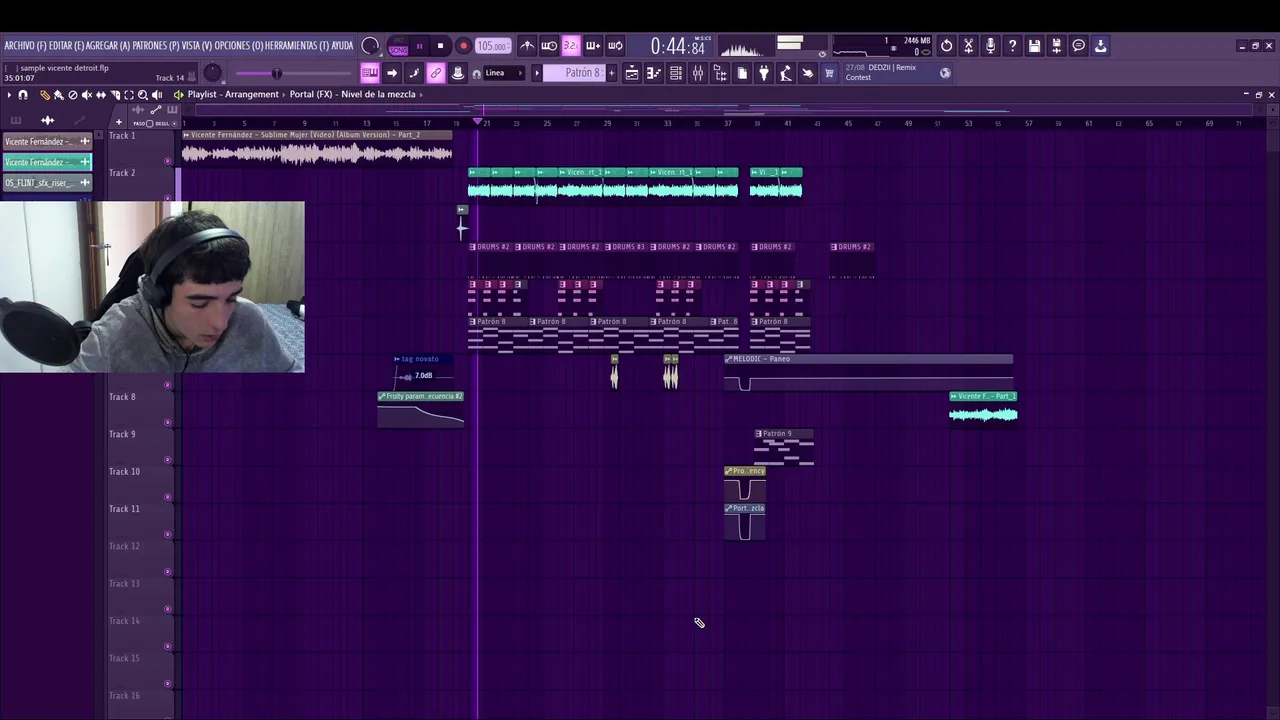Open the Playlist snap magnet options
Viewport: 1280px width, 720px height.
pyautogui.click(x=23, y=95)
